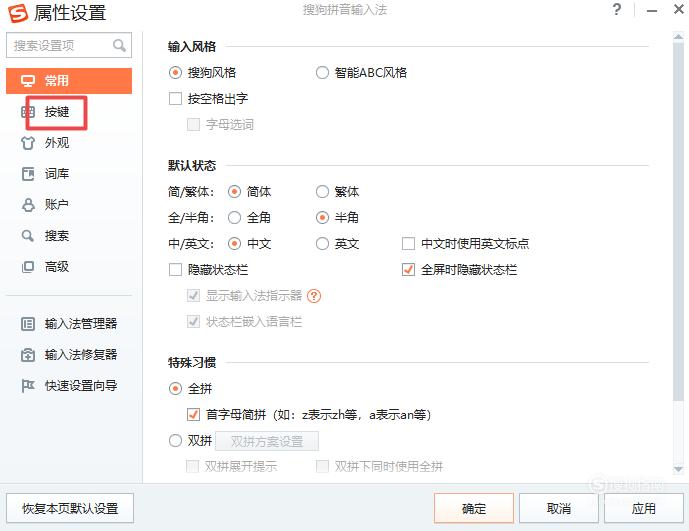Click the 取消 button

click(558, 509)
